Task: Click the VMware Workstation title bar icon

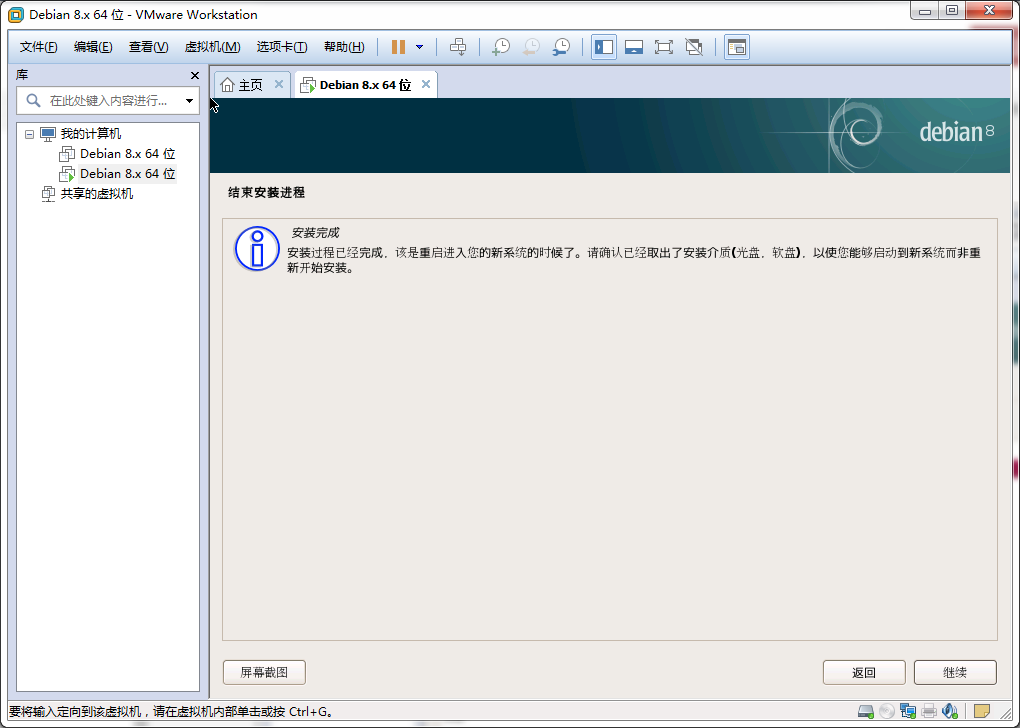Action: point(16,14)
